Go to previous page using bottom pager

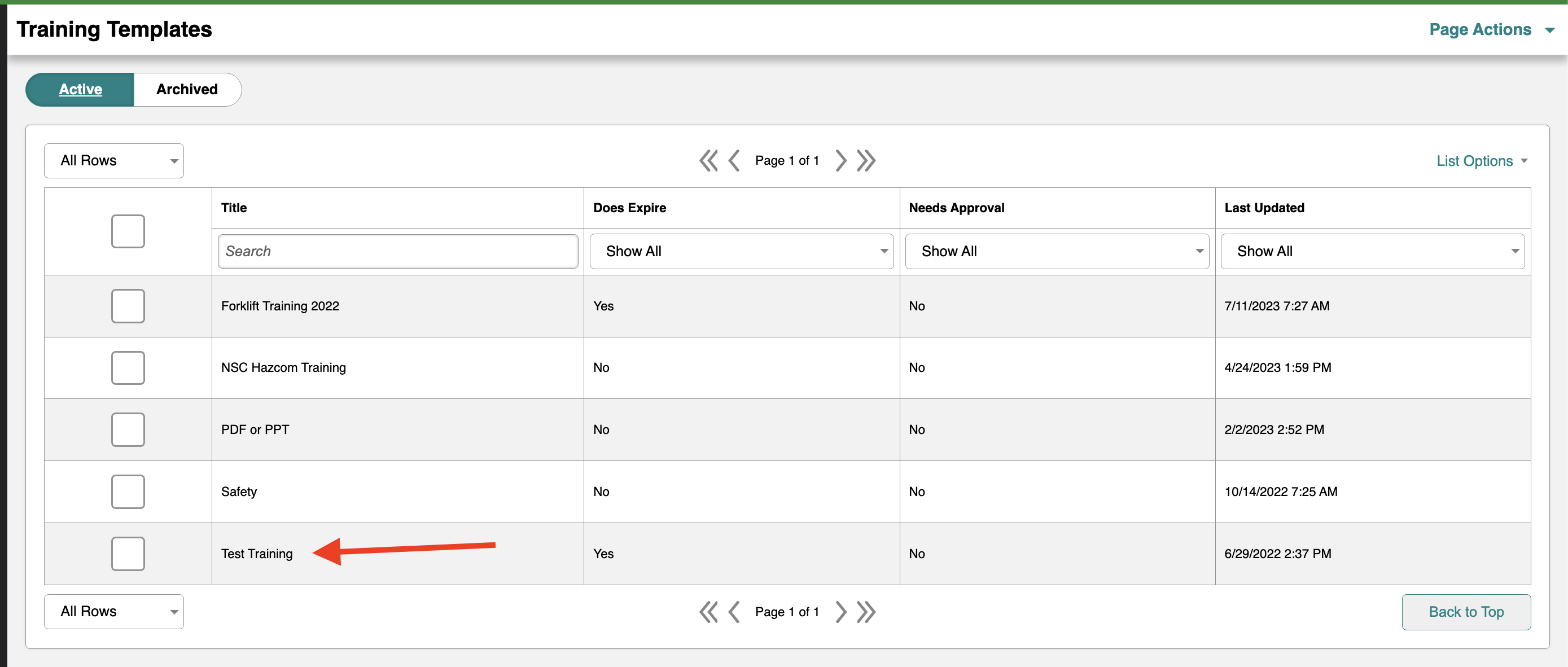pyautogui.click(x=734, y=612)
